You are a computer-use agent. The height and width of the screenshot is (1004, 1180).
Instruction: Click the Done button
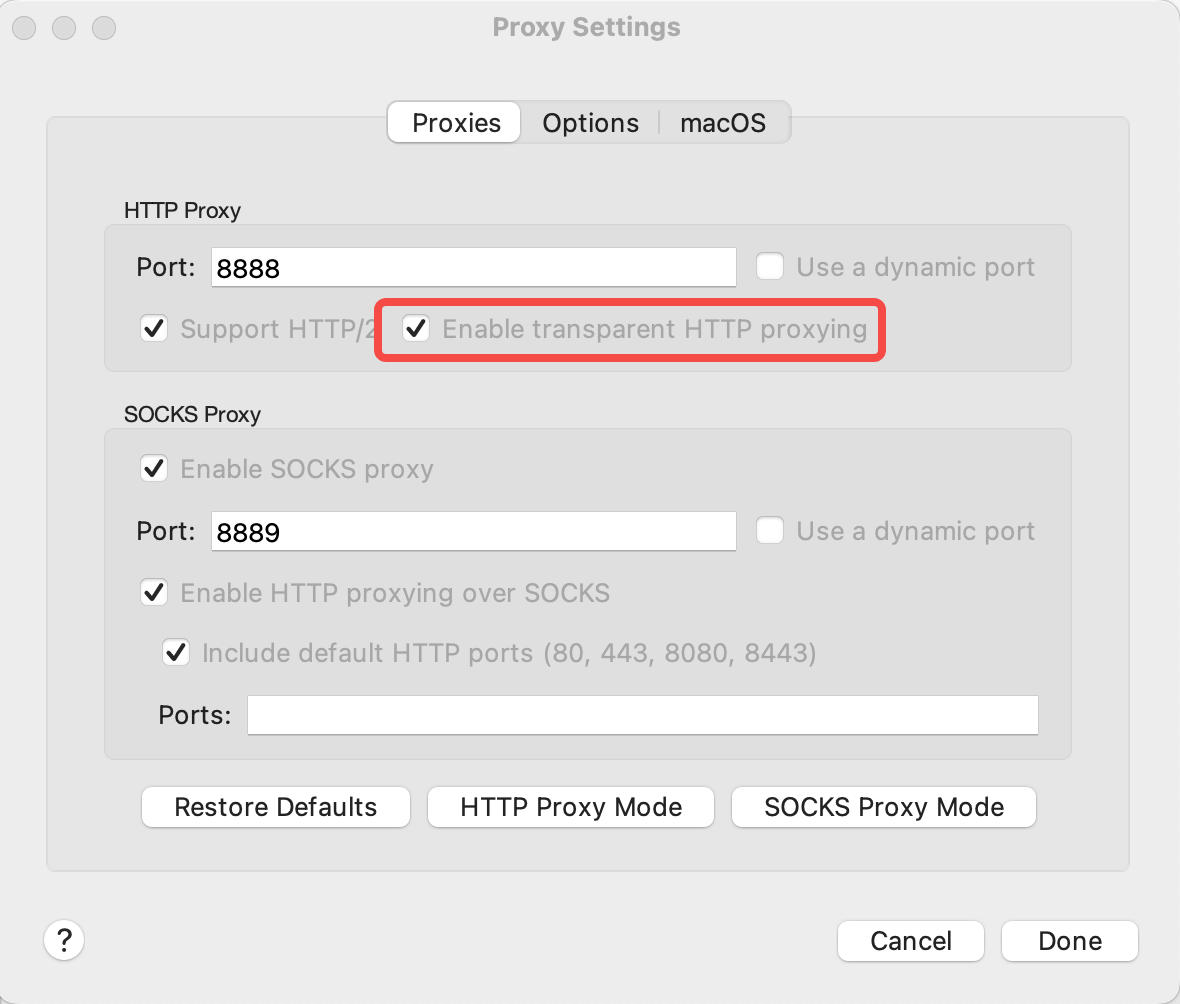(x=1069, y=941)
